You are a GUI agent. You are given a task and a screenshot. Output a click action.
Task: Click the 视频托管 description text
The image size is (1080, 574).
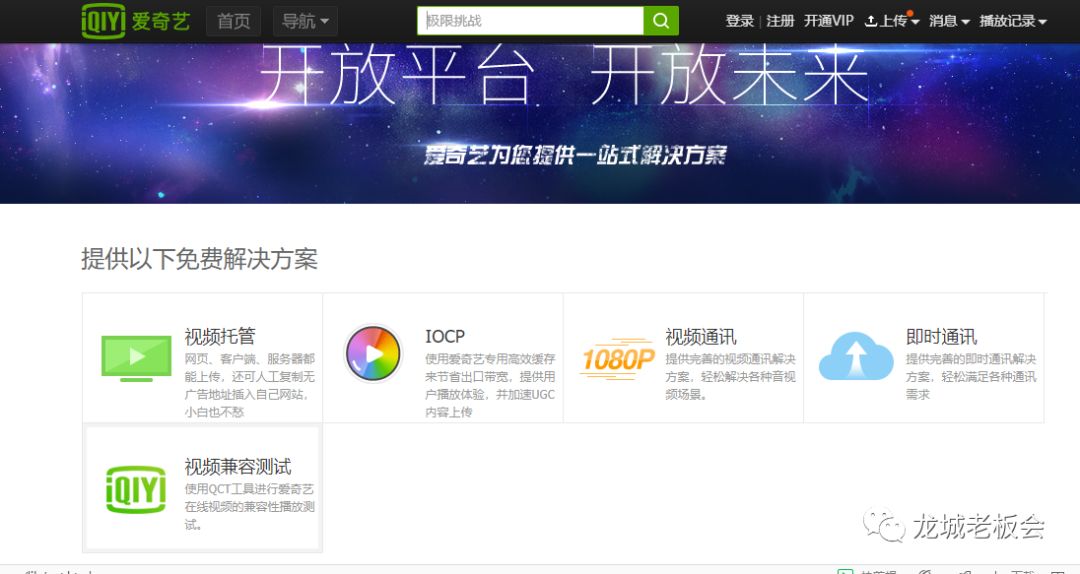(x=249, y=385)
